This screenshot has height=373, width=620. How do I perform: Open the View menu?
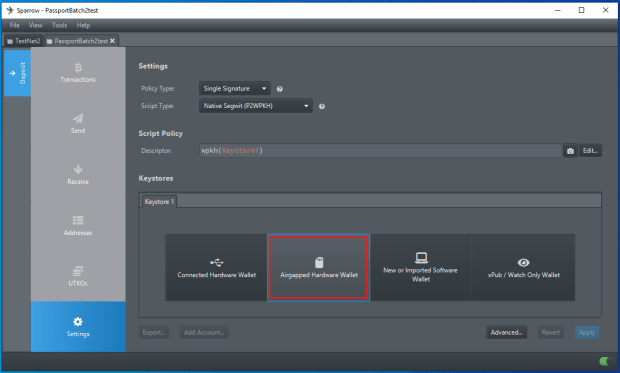(x=35, y=25)
